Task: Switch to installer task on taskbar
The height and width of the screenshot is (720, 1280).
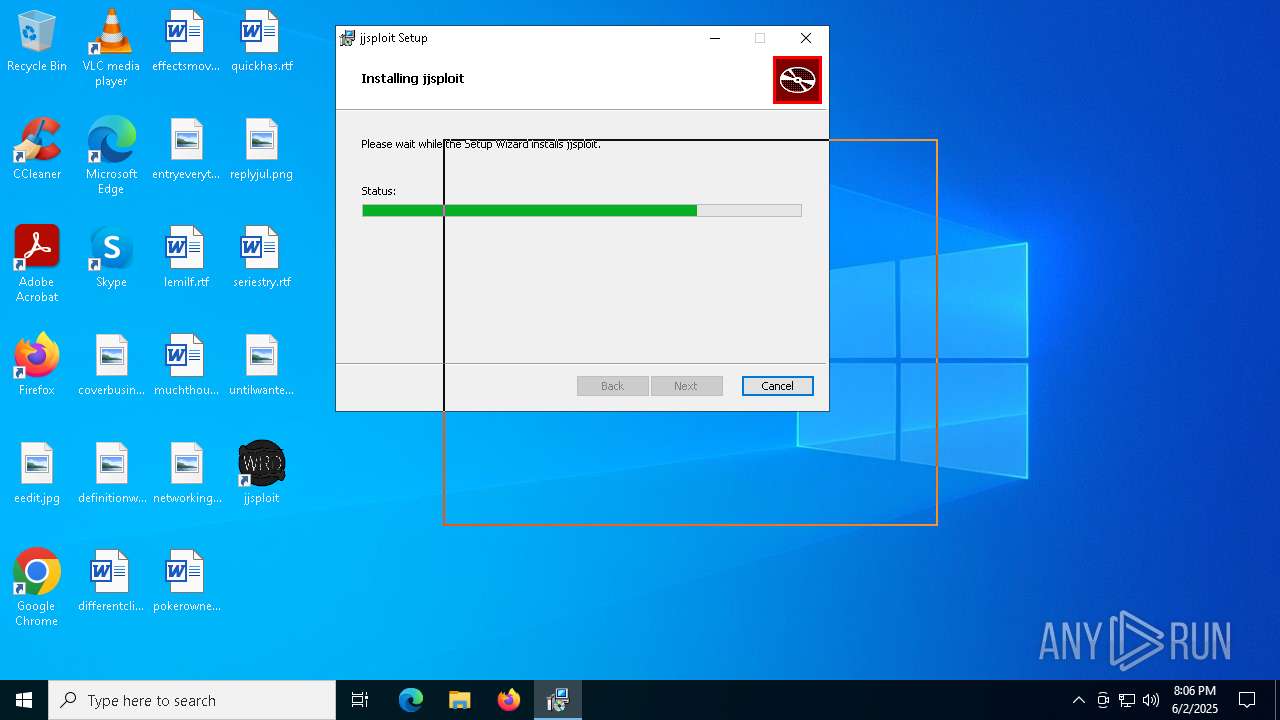Action: [x=558, y=700]
